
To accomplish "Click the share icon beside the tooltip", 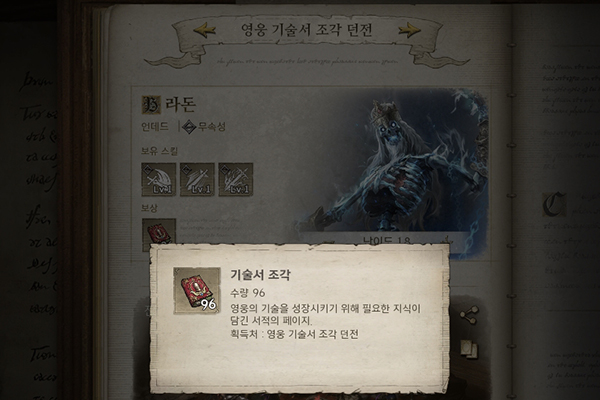I will click(469, 315).
